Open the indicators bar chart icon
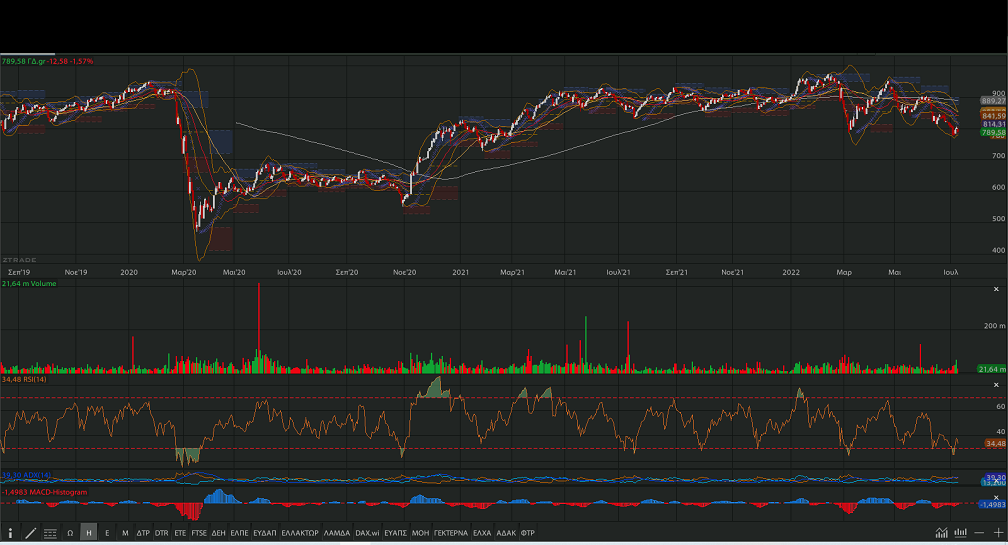 point(961,533)
